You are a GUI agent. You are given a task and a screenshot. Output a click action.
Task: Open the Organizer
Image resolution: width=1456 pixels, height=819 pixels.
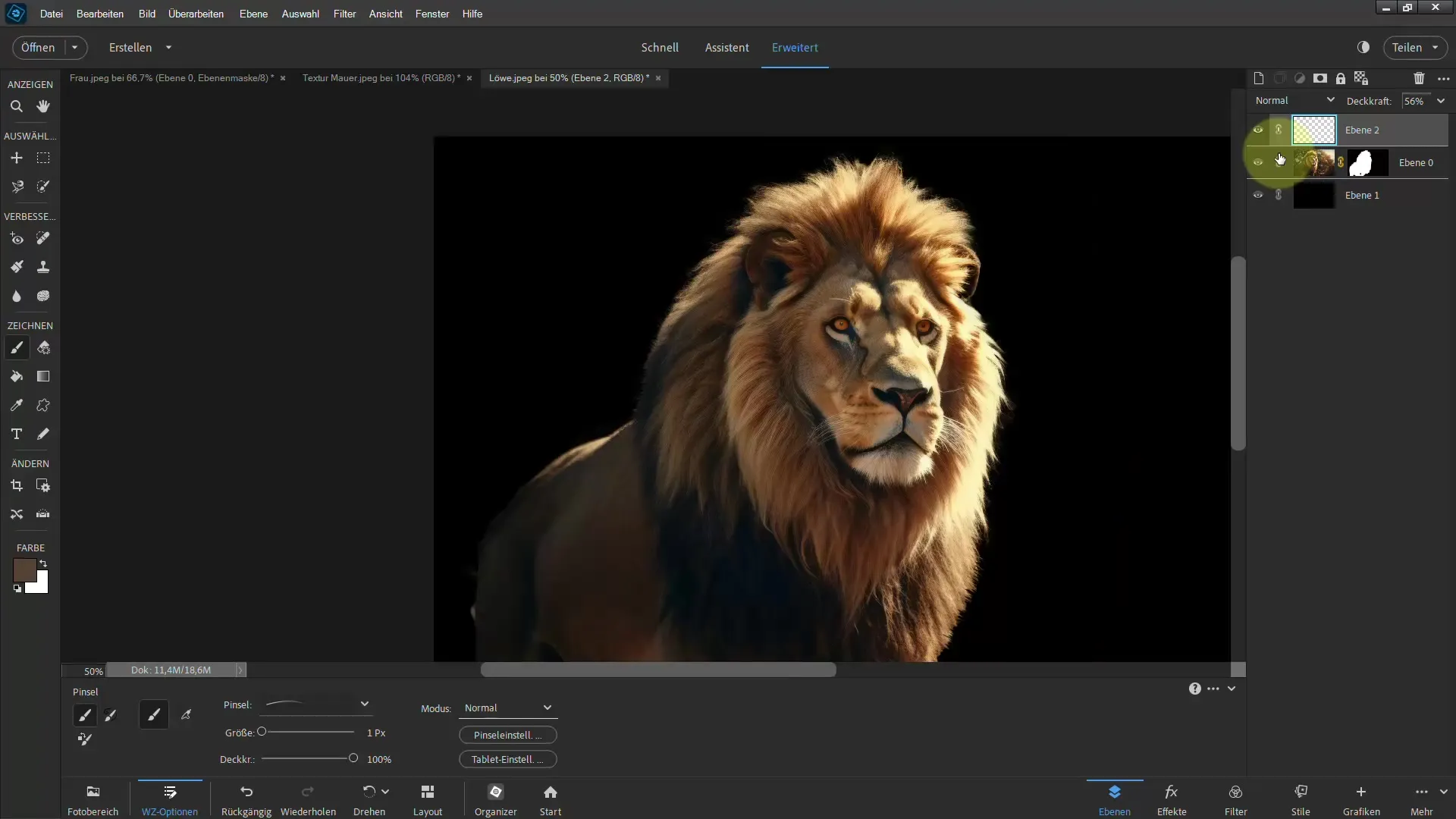click(x=496, y=801)
